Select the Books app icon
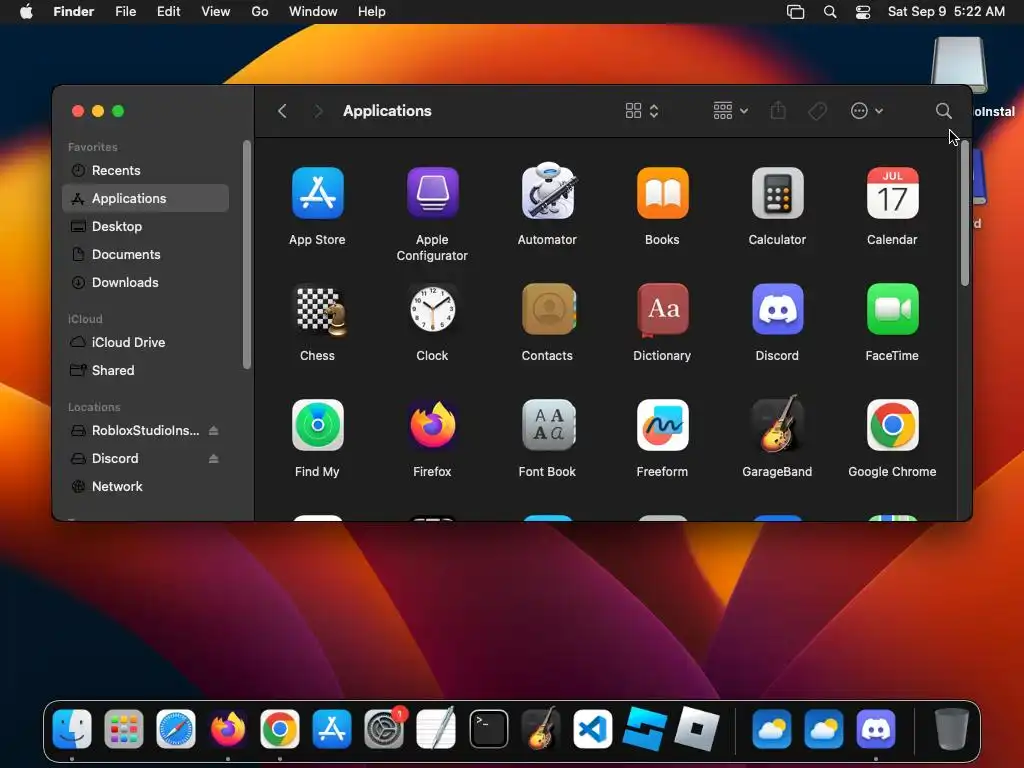1024x768 pixels. [662, 193]
